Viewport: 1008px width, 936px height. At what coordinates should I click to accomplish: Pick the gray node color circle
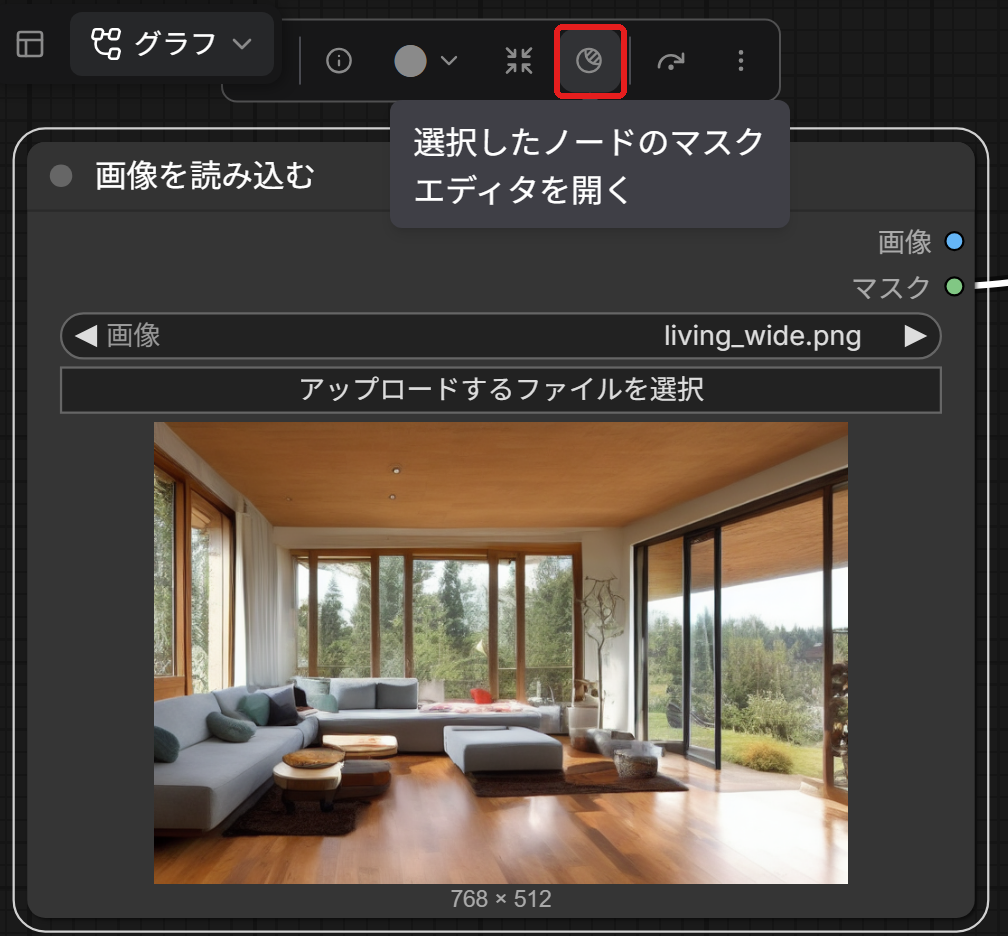click(x=410, y=61)
